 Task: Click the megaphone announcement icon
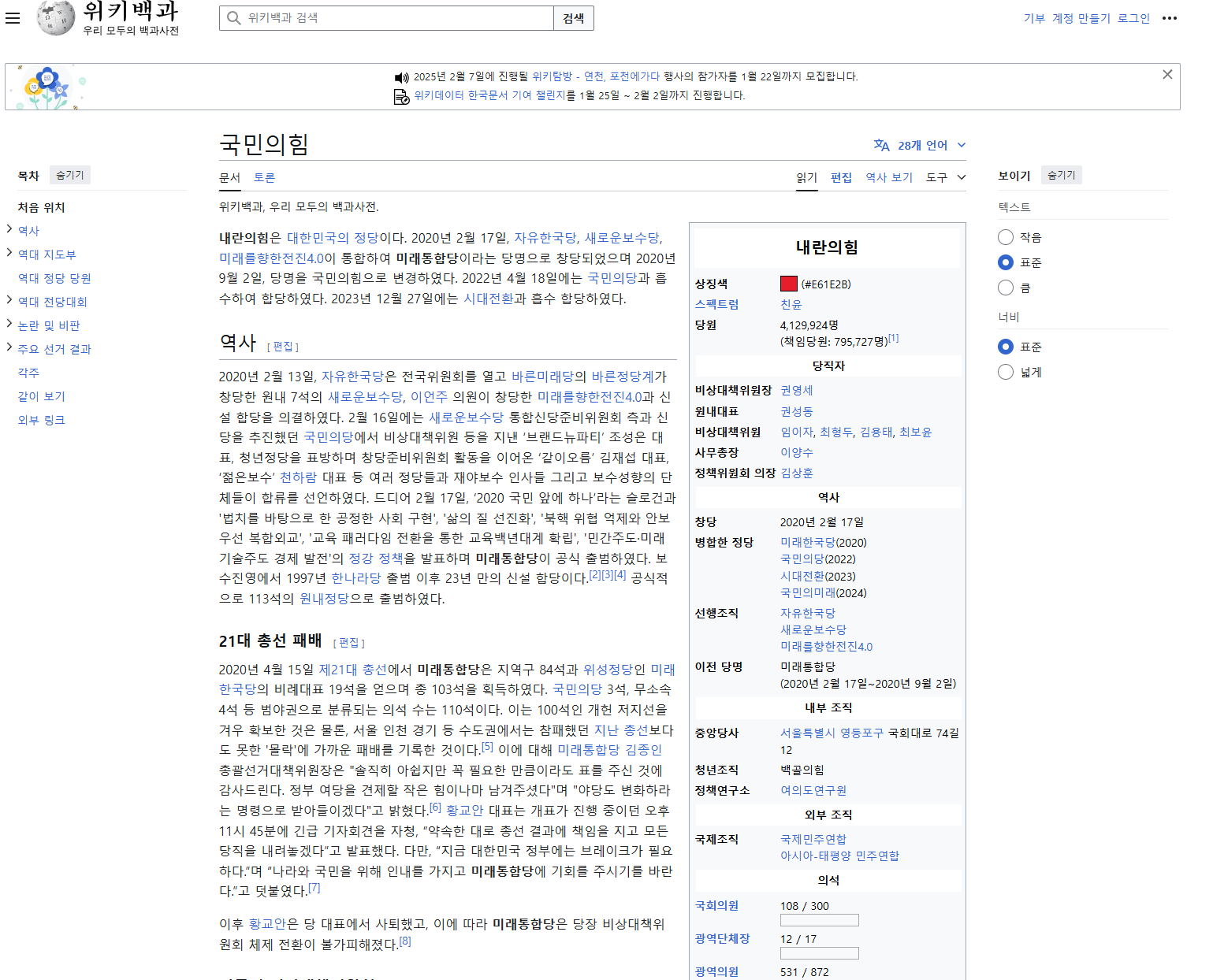pos(402,77)
